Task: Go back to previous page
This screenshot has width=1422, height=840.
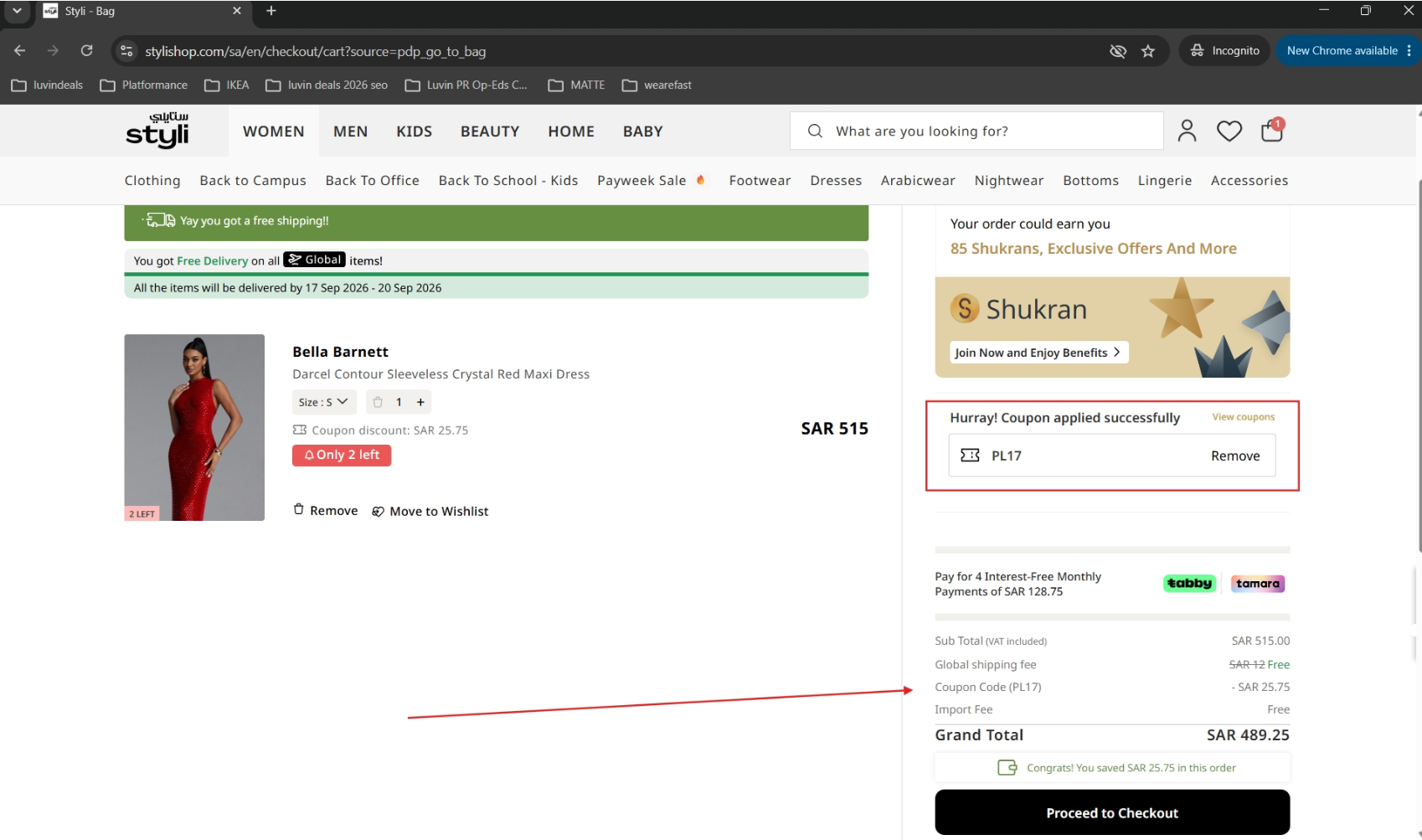Action: [20, 51]
